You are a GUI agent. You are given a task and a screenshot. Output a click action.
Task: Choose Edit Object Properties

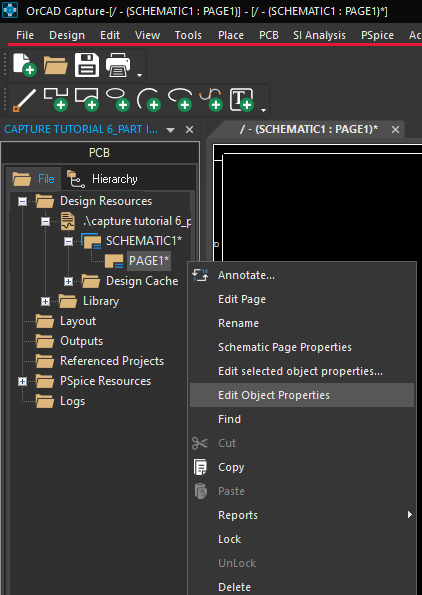(302, 395)
